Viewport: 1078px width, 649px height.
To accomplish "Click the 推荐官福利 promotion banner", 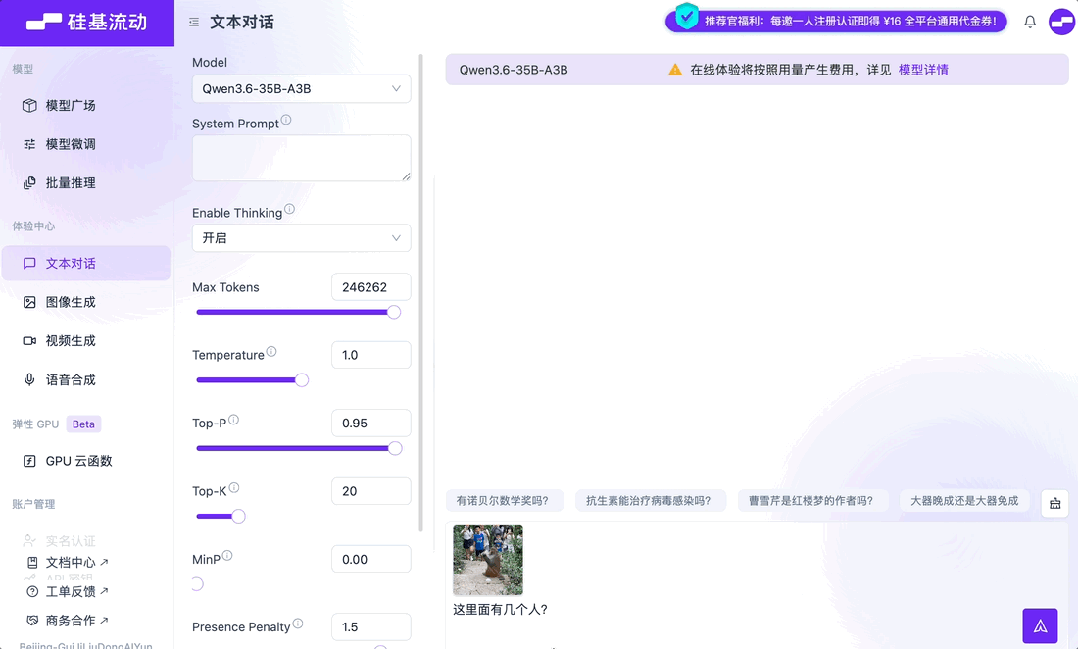I will pos(836,21).
